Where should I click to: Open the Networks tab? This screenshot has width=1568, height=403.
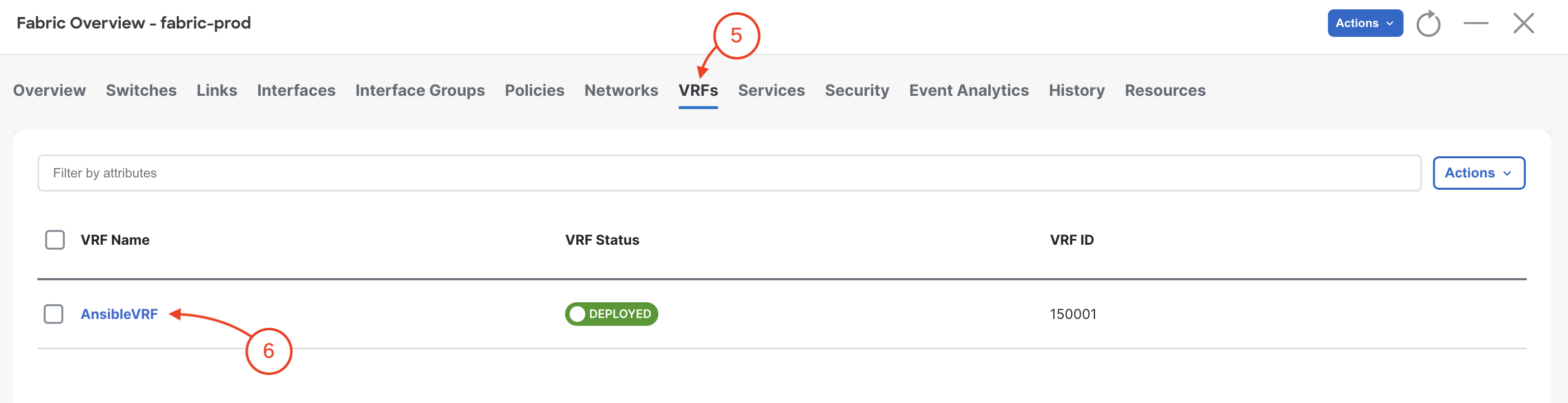622,90
